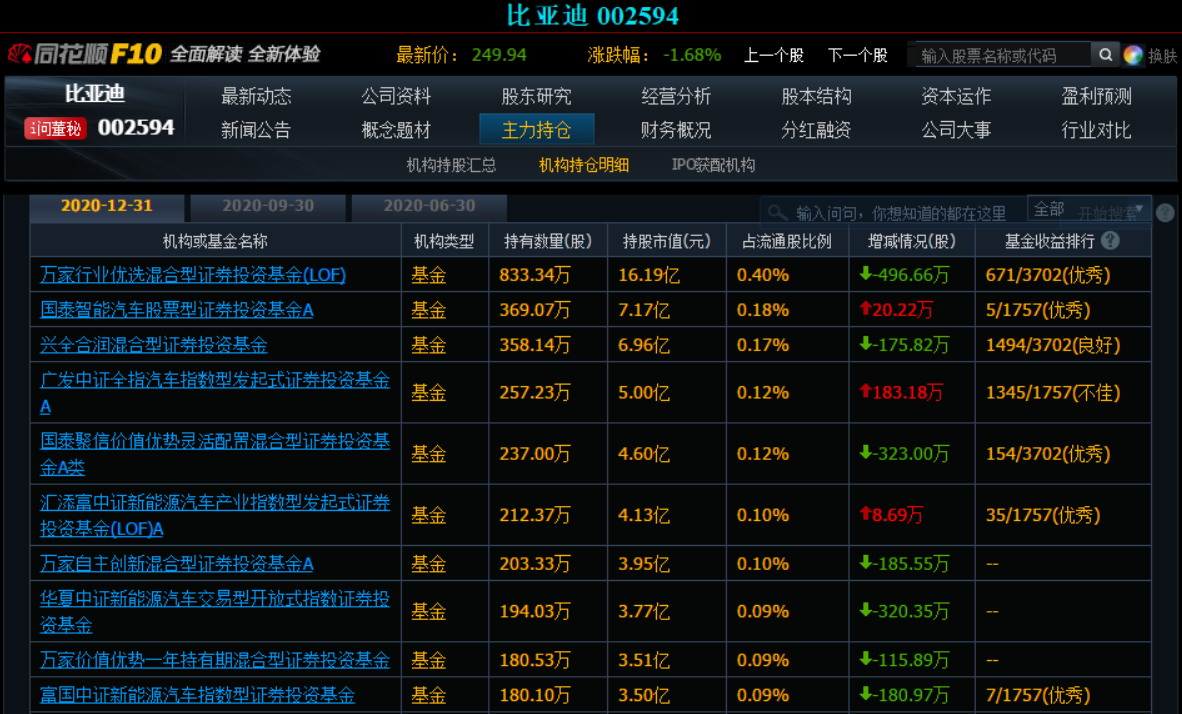Click the 20.22万 increase value

coord(896,310)
